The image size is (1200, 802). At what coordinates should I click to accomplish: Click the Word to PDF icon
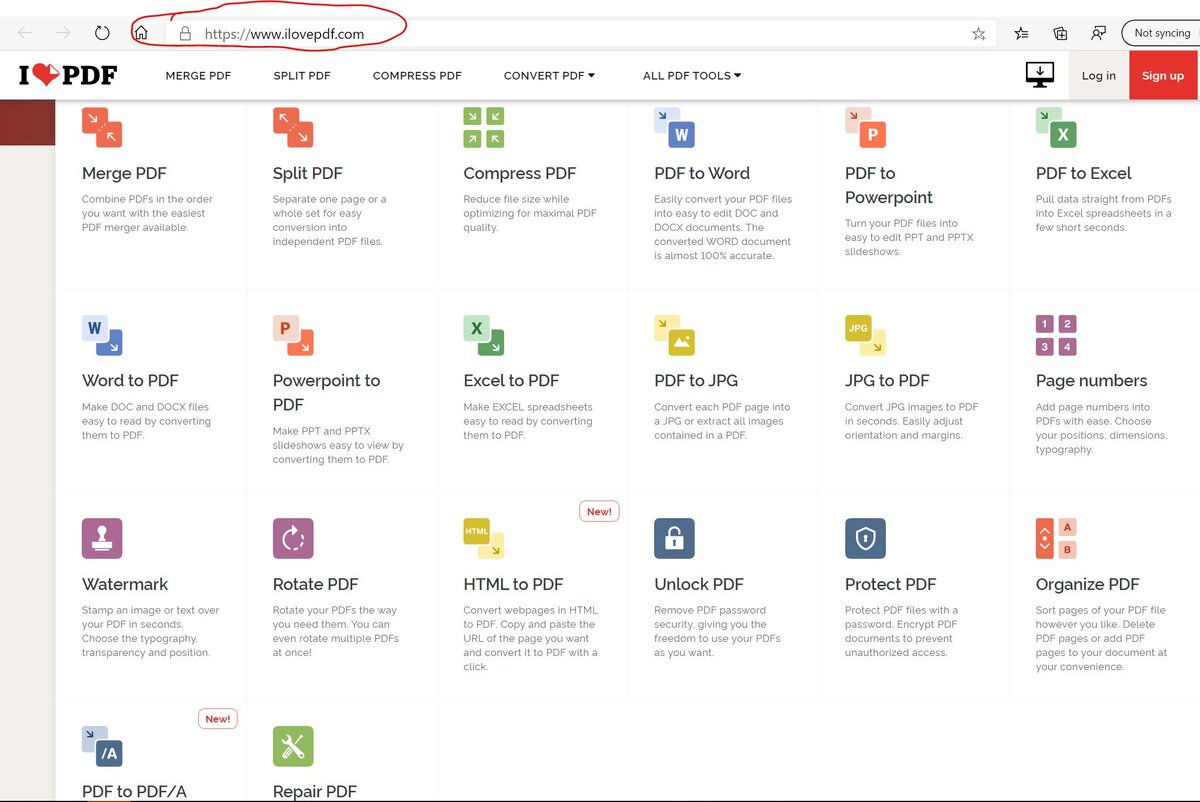(x=102, y=335)
